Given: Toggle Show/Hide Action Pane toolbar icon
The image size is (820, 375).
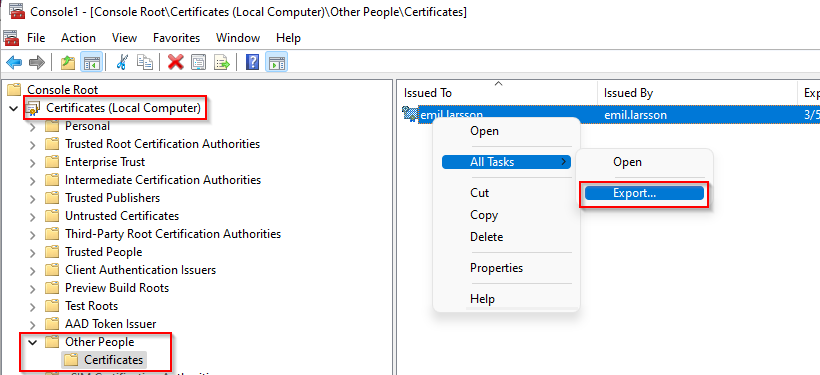Looking at the screenshot, I should [276, 63].
